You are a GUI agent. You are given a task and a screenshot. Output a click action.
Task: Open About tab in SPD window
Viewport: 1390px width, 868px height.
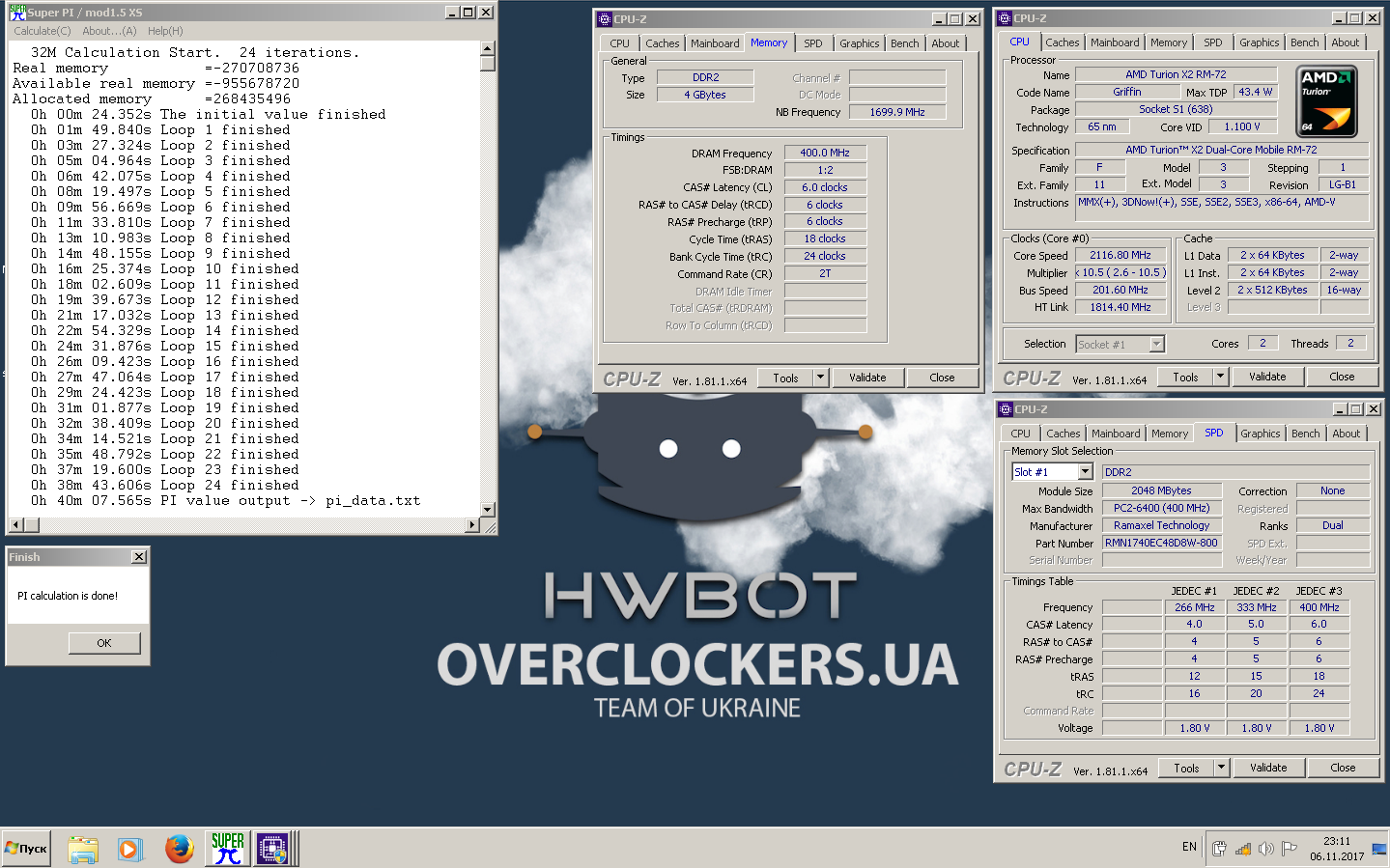coord(1347,434)
